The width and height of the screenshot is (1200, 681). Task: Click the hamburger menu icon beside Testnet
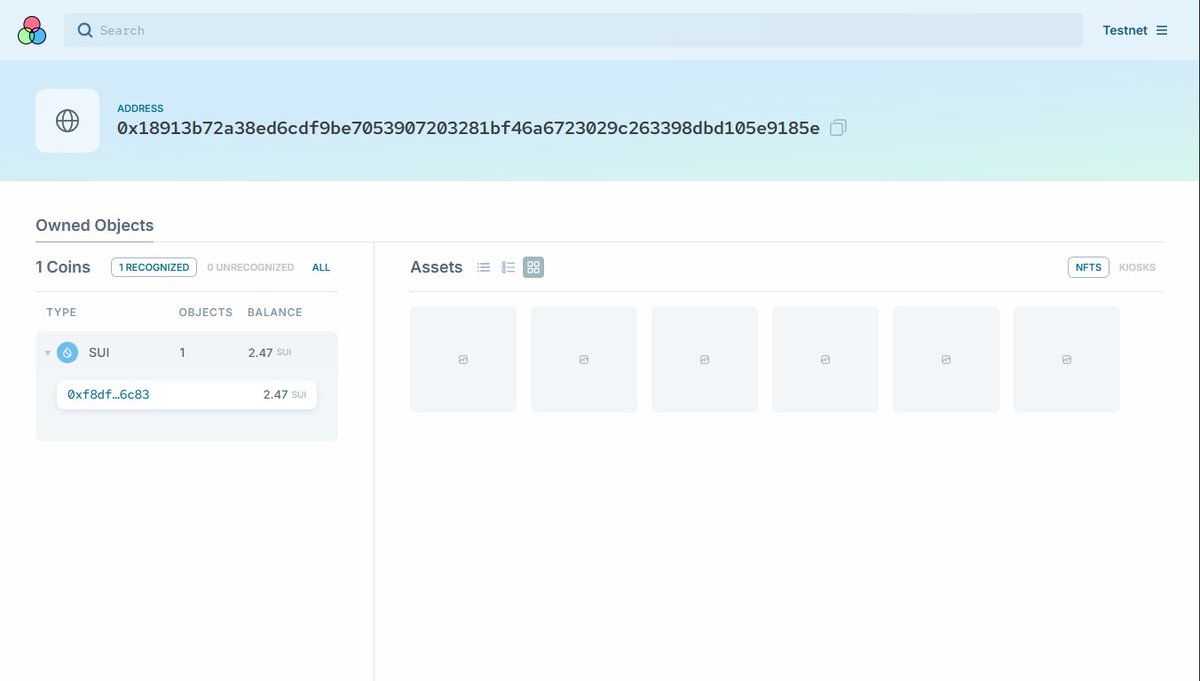(1162, 30)
